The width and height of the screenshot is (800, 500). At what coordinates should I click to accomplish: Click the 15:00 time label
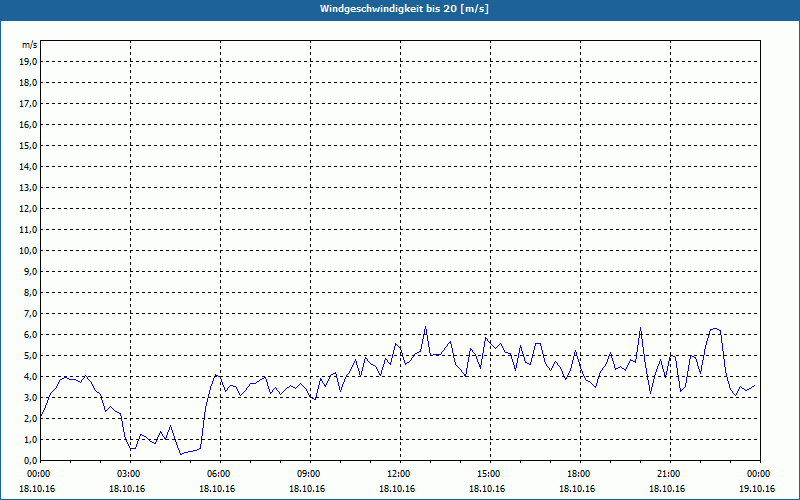tap(489, 474)
